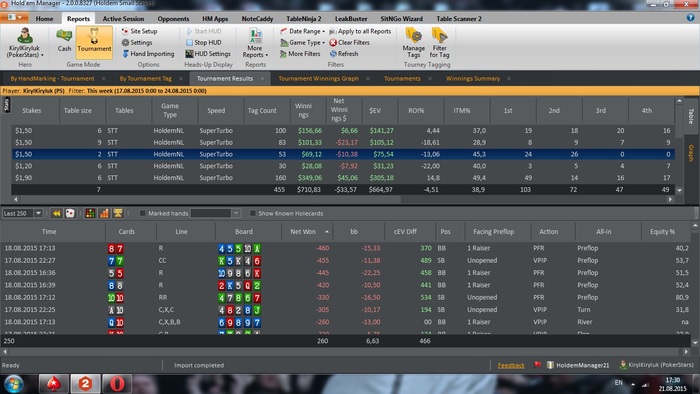Select the $1,50 9-max row

343,142
